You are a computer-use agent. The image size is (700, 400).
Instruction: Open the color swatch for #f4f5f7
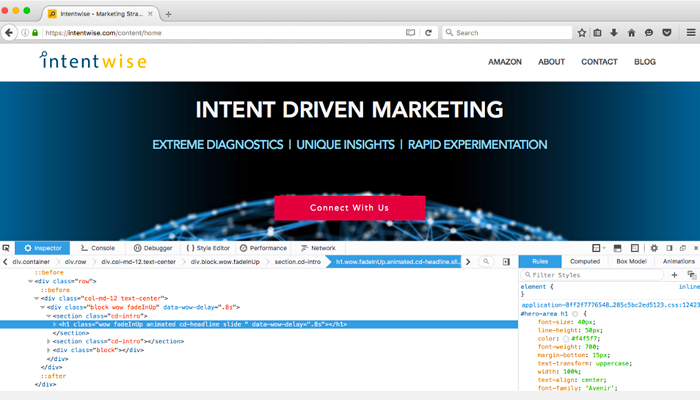pyautogui.click(x=566, y=339)
